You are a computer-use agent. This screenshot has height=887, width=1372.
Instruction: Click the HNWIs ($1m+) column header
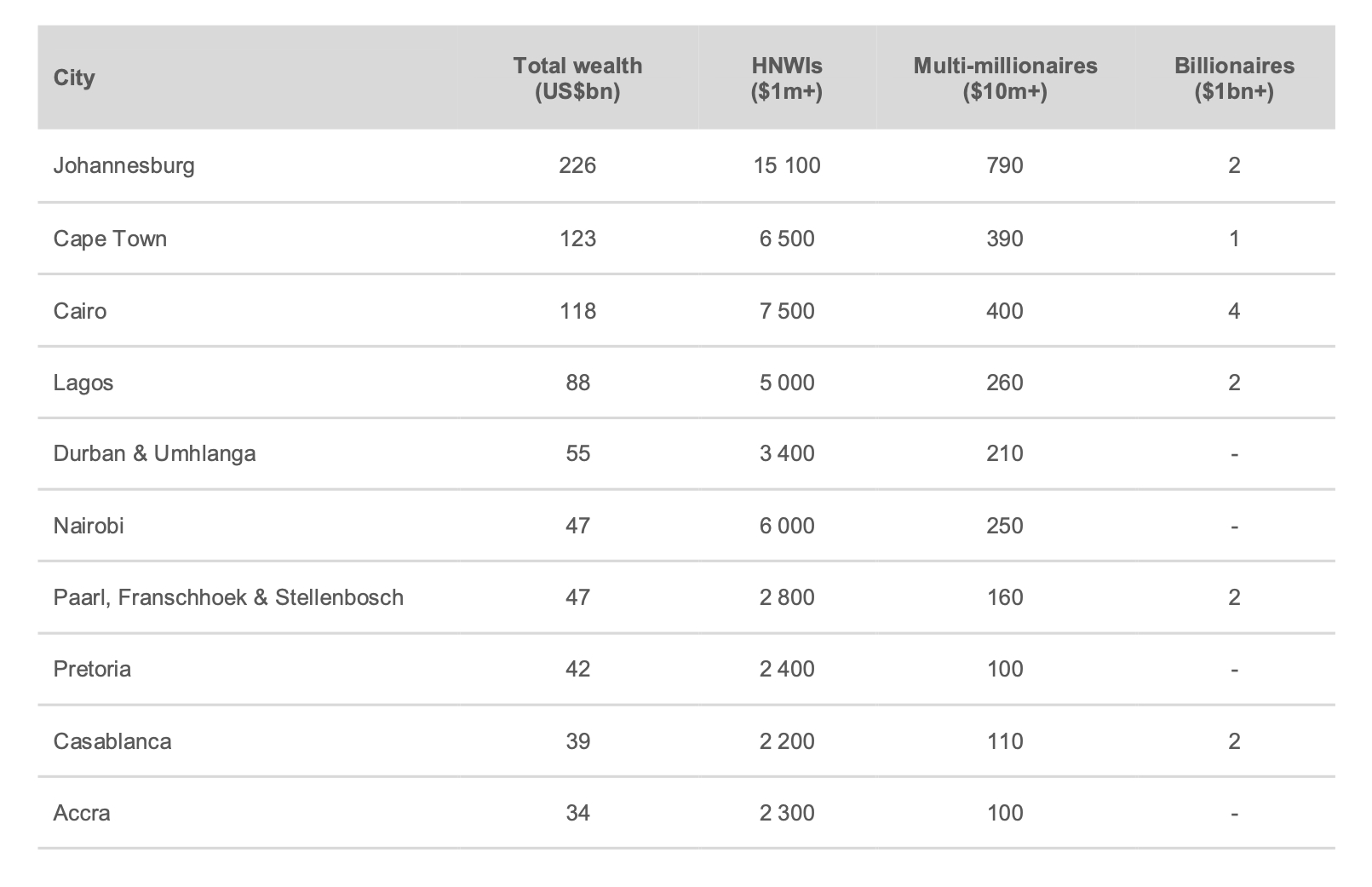point(787,78)
